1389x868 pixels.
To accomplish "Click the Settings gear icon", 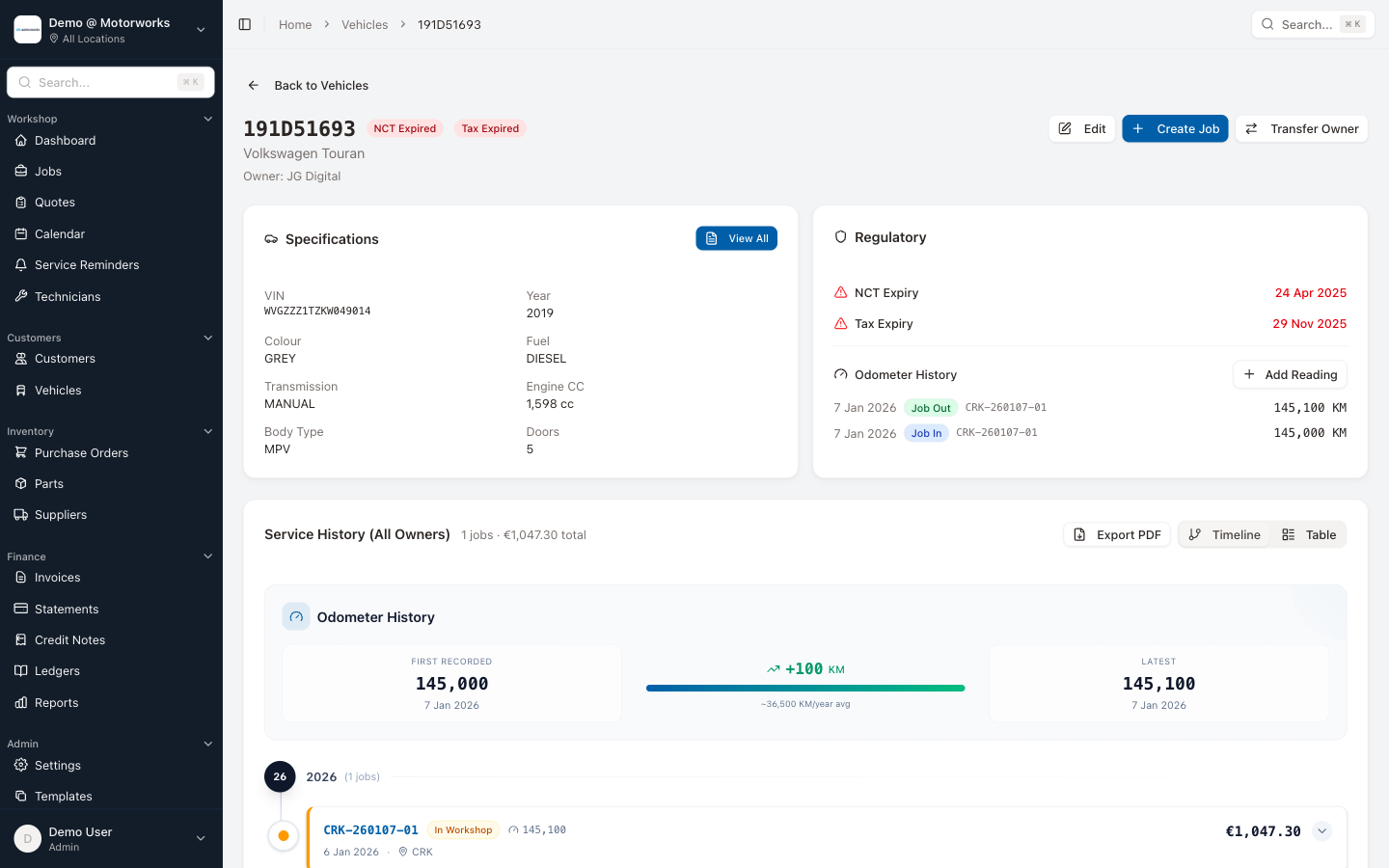I will [21, 766].
